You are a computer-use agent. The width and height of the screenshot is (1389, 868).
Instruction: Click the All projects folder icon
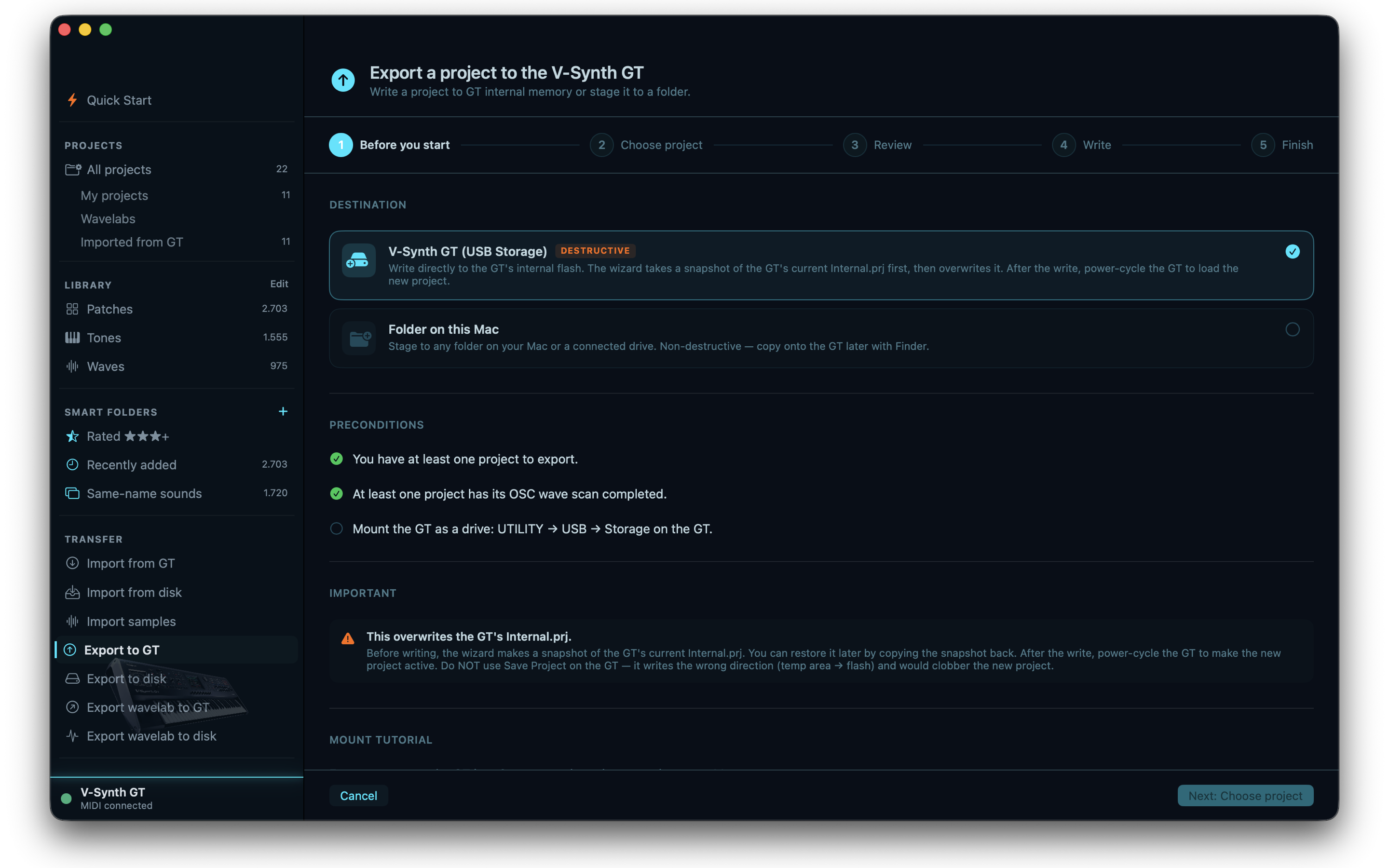click(73, 169)
